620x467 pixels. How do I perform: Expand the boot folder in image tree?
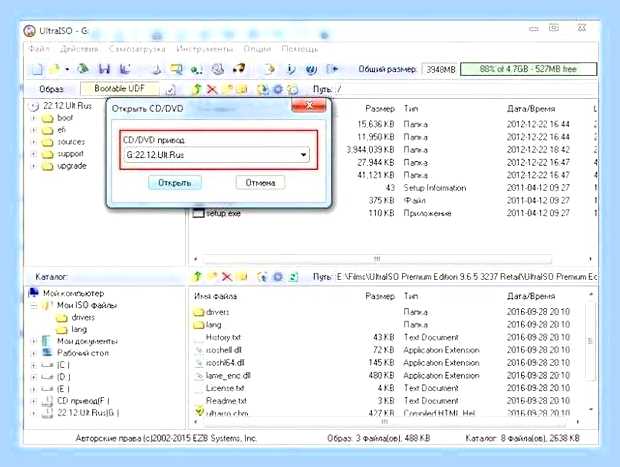pyautogui.click(x=33, y=118)
